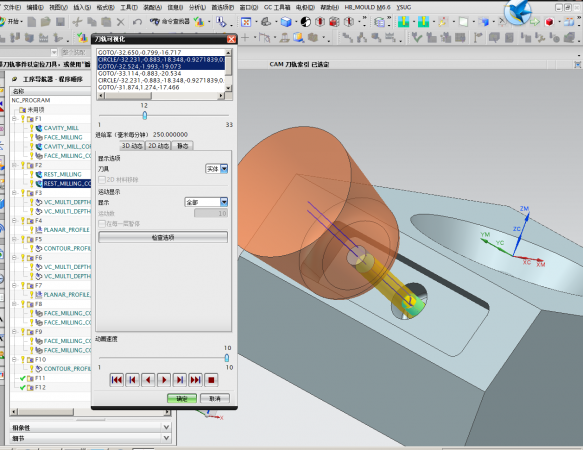Screen dimensions: 583x450
Task: Click the undo arrow toolbar icon
Action: pyautogui.click(x=137, y=22)
